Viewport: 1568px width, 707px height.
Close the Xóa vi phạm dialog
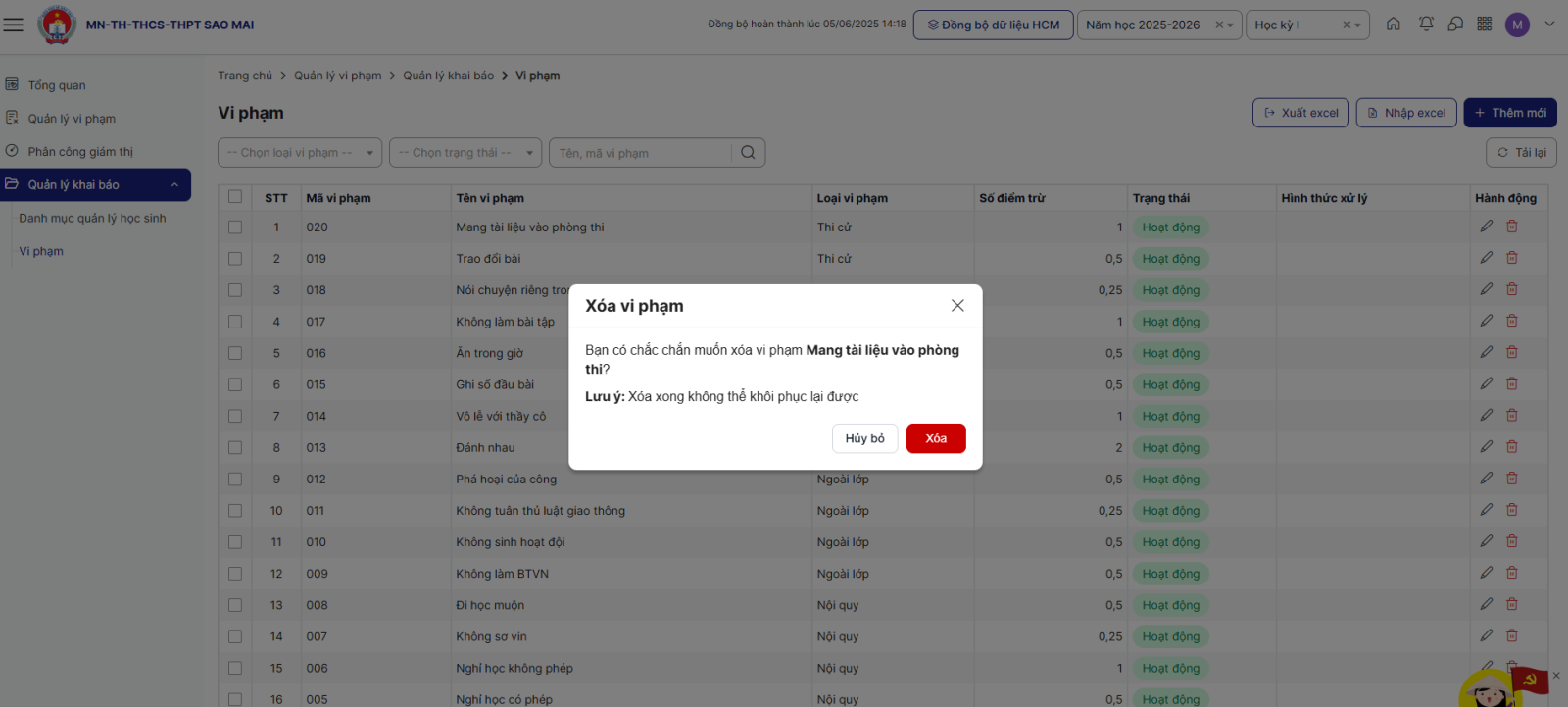click(957, 306)
